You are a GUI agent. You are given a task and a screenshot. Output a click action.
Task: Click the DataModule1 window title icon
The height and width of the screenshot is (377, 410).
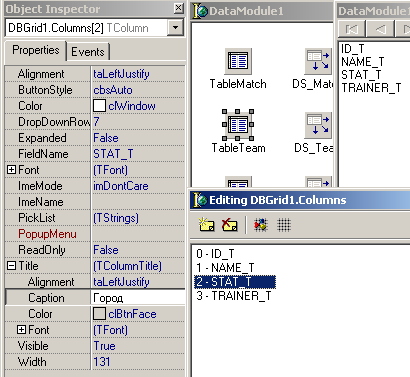click(200, 11)
